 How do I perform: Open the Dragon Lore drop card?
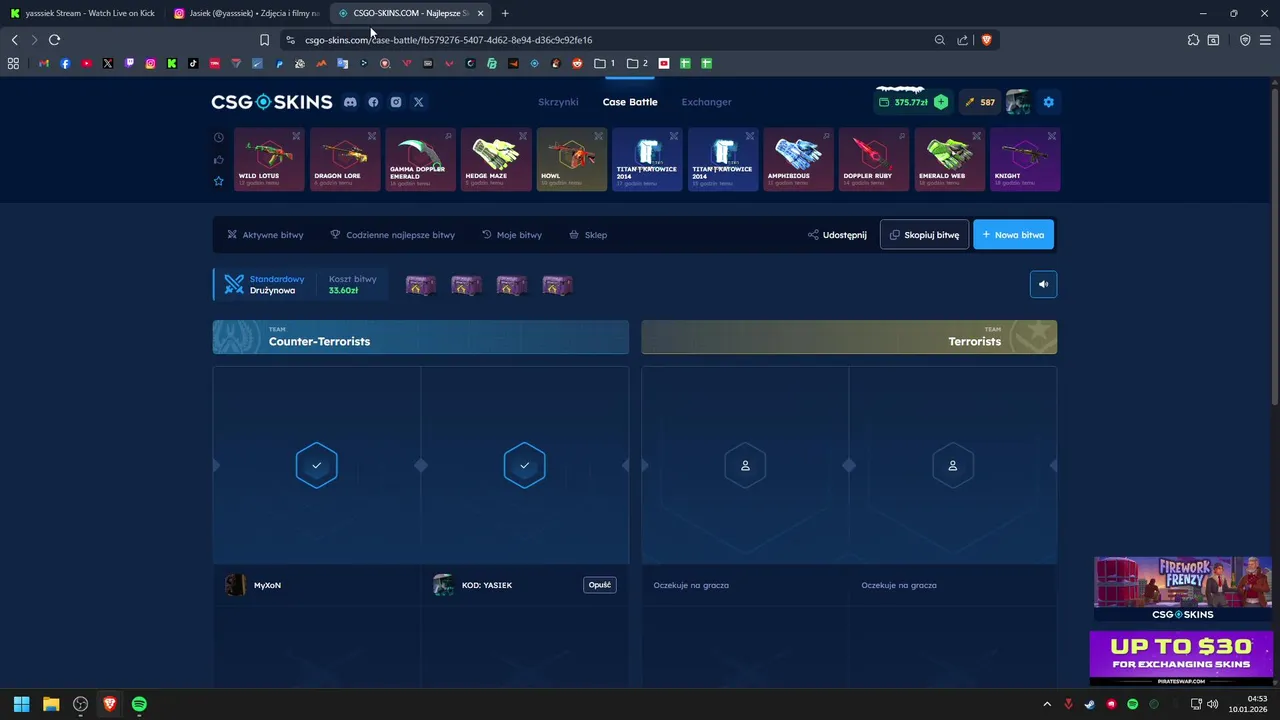345,159
